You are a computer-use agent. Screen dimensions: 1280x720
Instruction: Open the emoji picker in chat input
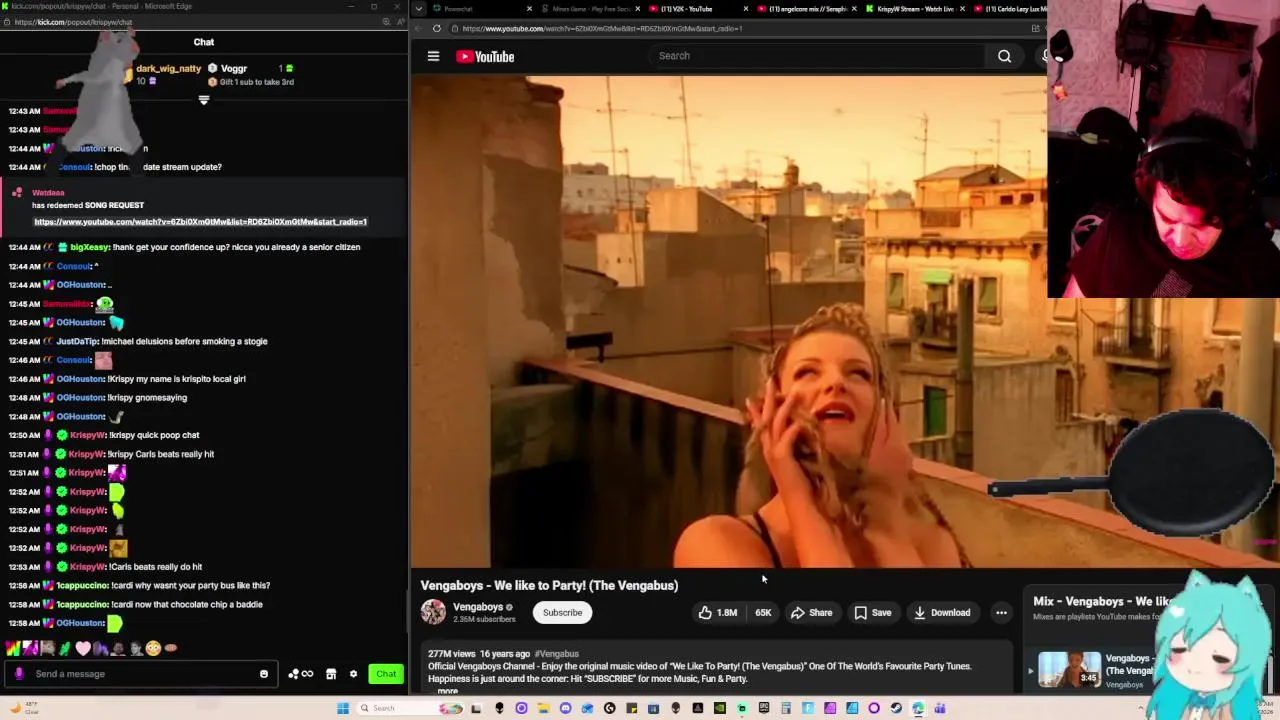264,674
